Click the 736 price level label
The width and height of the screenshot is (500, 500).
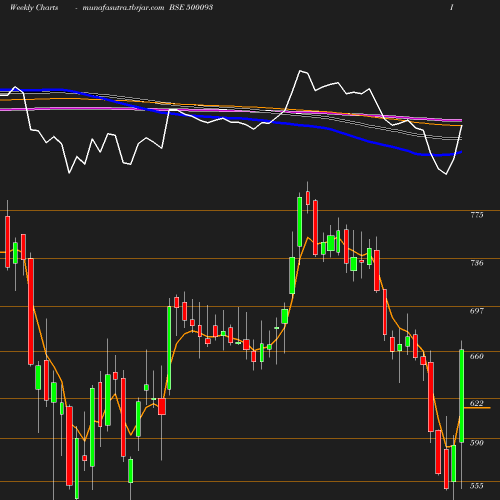[477, 263]
